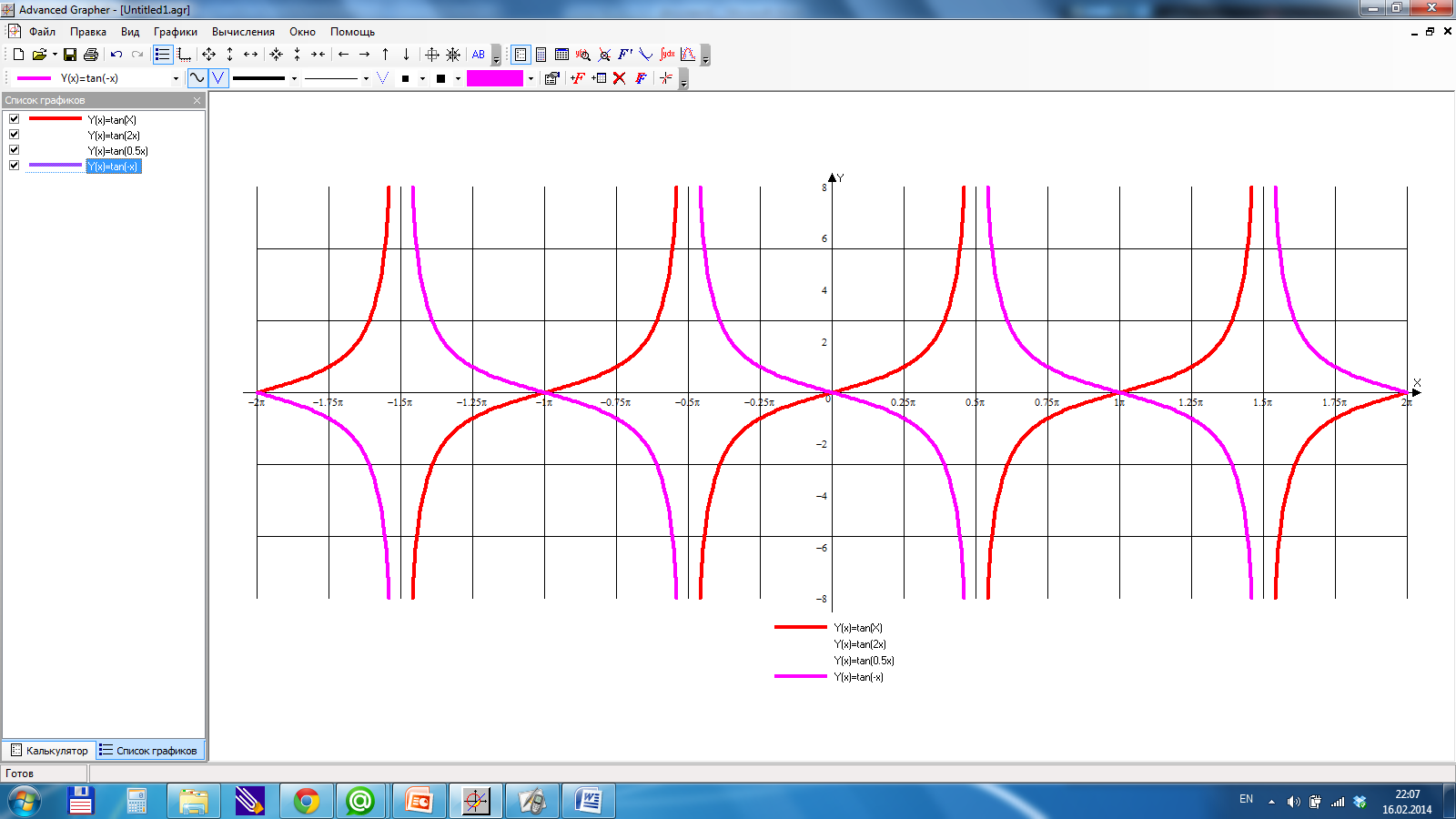Click the Open file folder icon

tap(39, 55)
